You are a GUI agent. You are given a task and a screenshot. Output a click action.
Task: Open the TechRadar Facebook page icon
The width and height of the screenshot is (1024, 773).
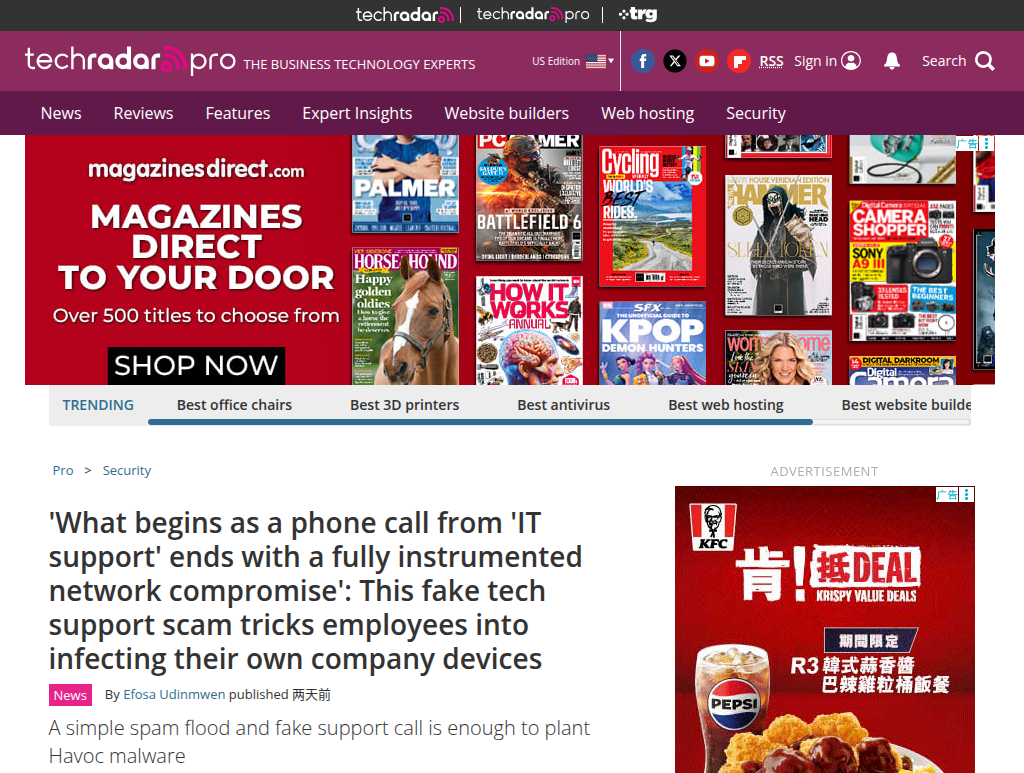(x=643, y=61)
